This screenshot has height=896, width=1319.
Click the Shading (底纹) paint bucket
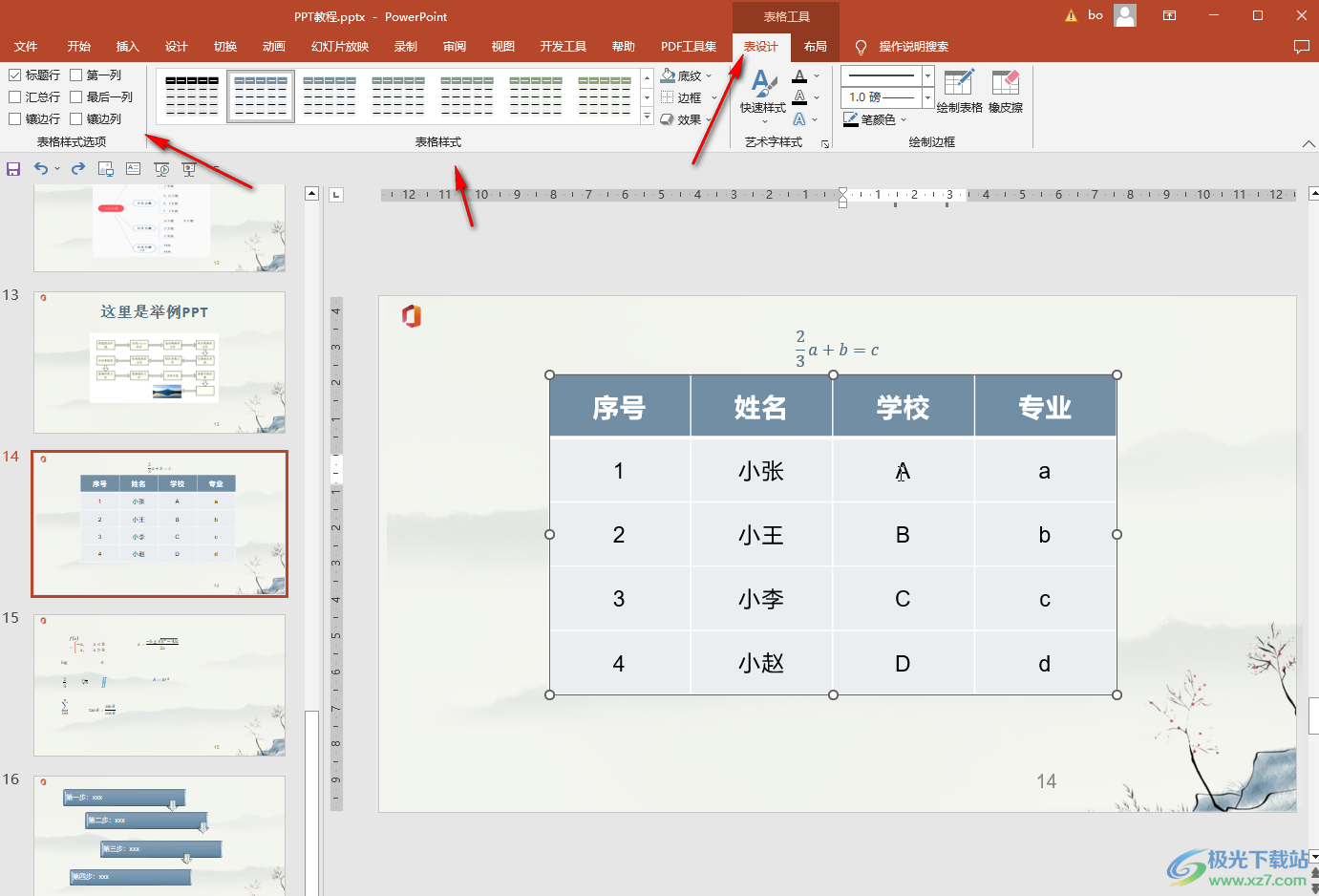669,75
